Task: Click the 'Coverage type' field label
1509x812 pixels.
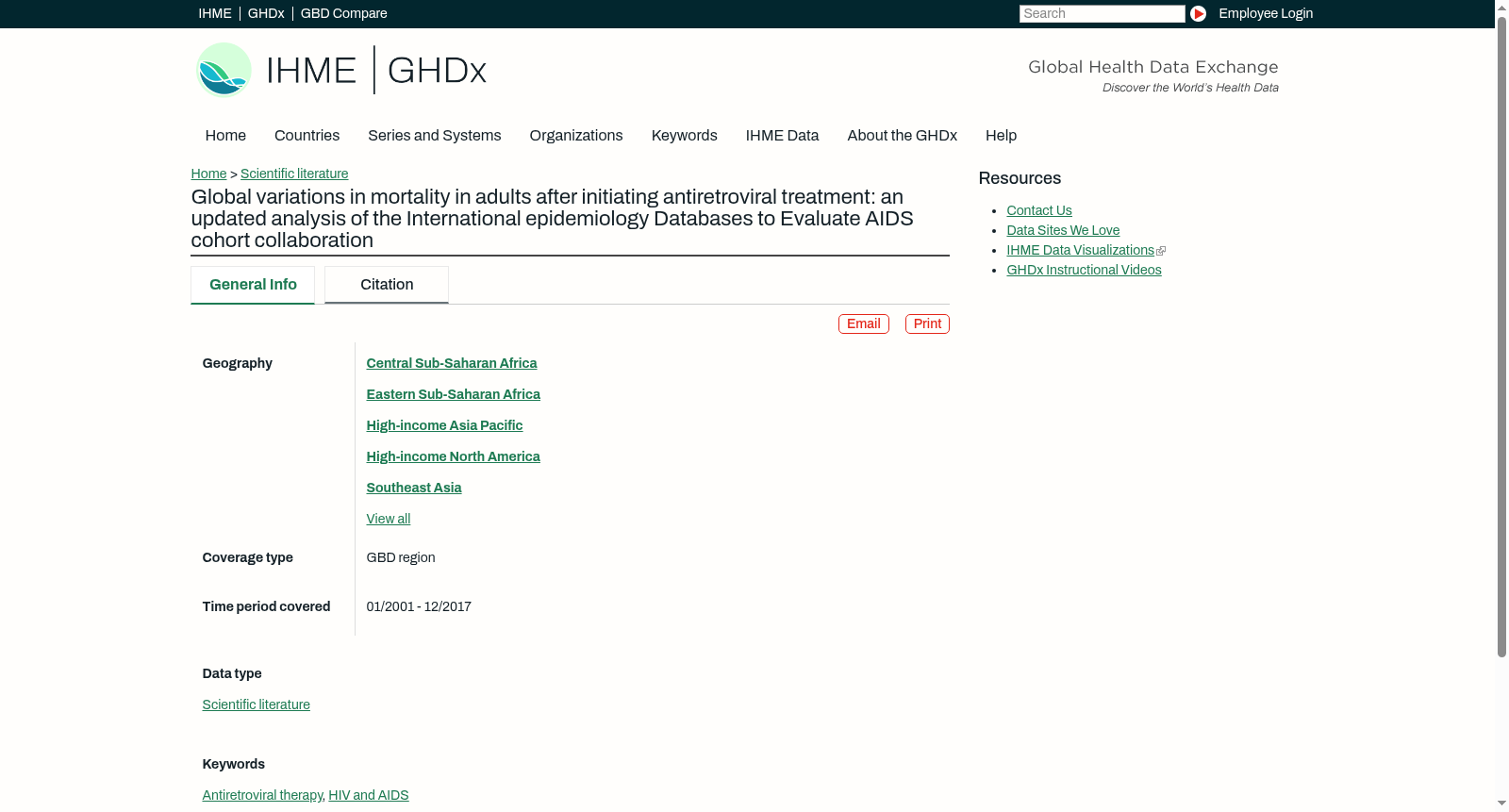Action: [x=248, y=557]
